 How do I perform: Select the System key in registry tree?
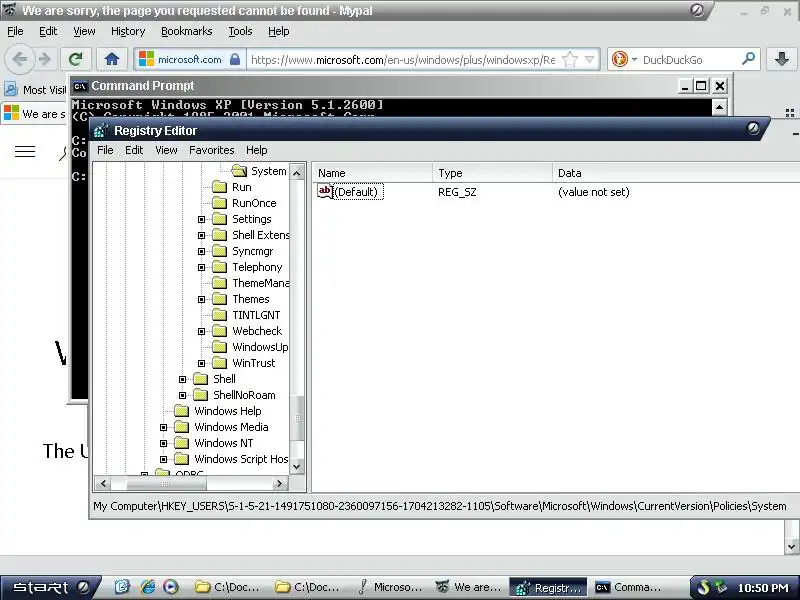point(259,171)
